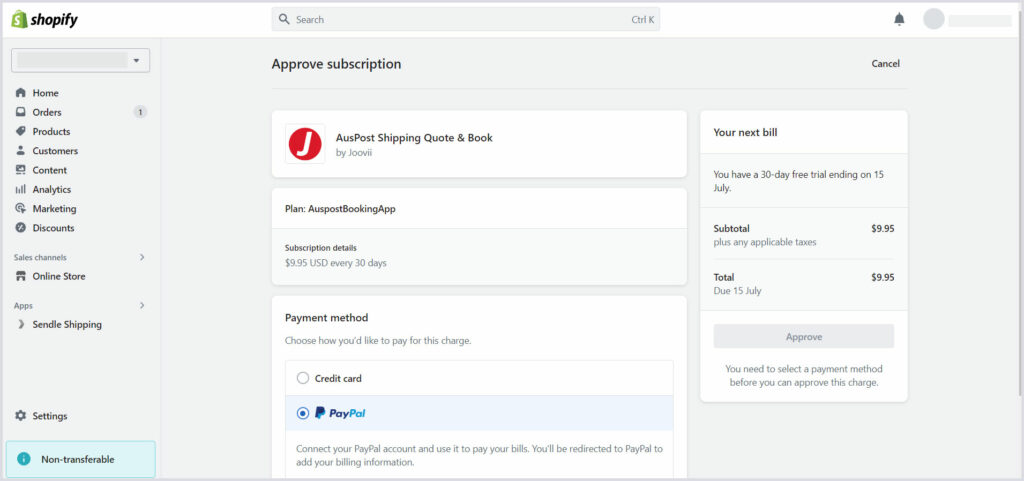Click the Products tag icon
1024x481 pixels.
click(21, 131)
